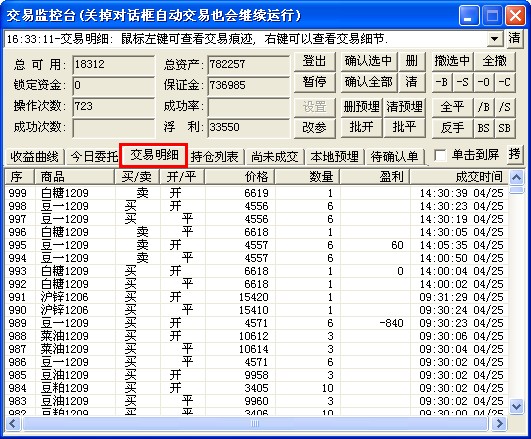Click the vertical scrollbar down arrow
The image size is (531, 439).
click(516, 406)
